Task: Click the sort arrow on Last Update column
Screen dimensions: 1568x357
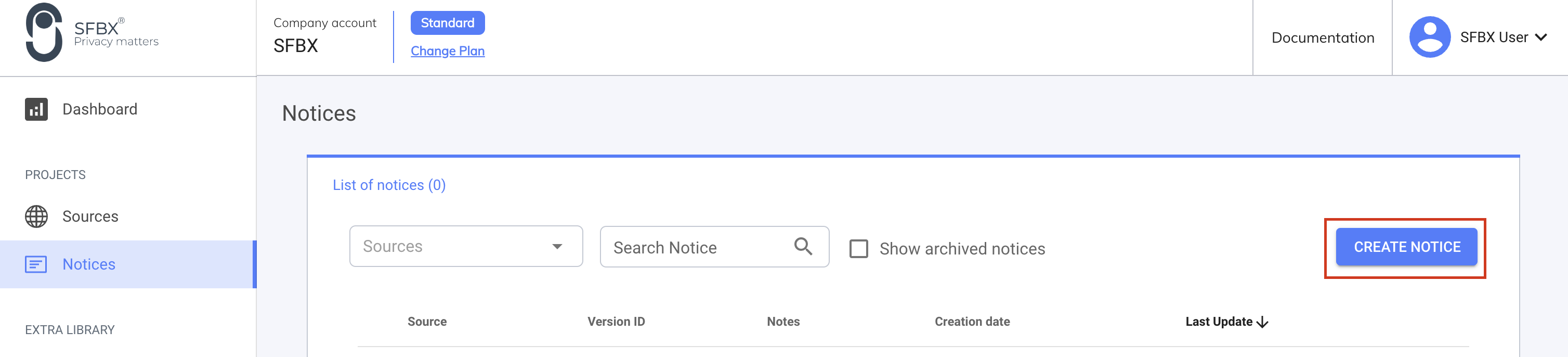Action: click(x=1264, y=322)
